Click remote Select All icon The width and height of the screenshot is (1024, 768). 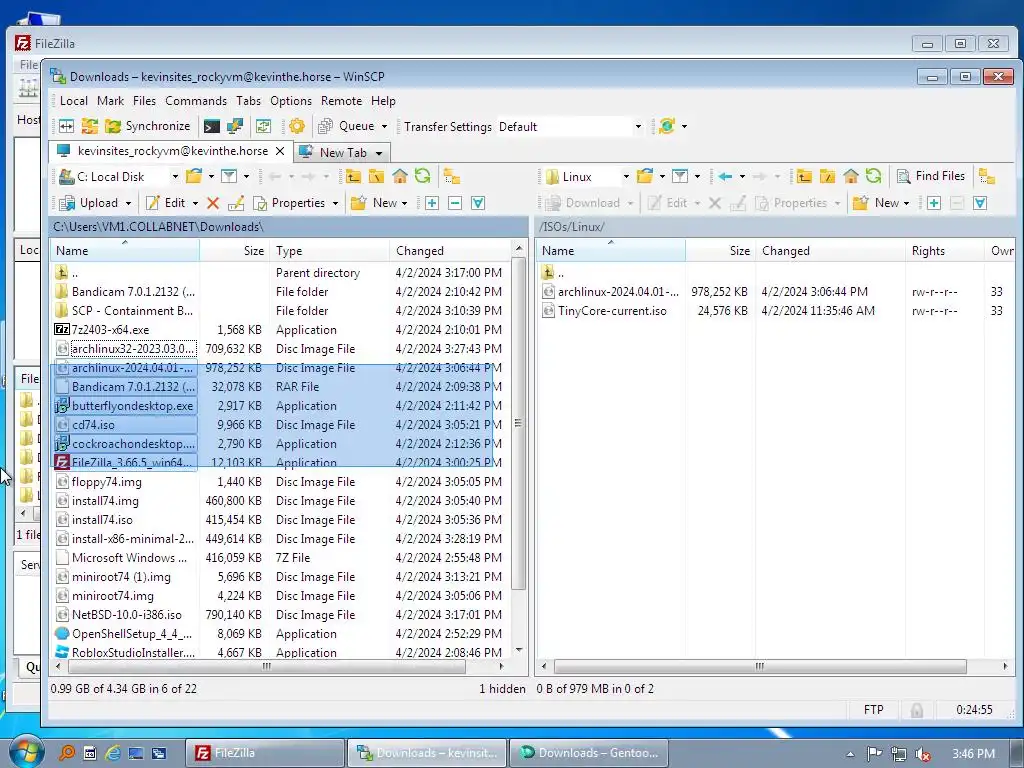tap(980, 203)
